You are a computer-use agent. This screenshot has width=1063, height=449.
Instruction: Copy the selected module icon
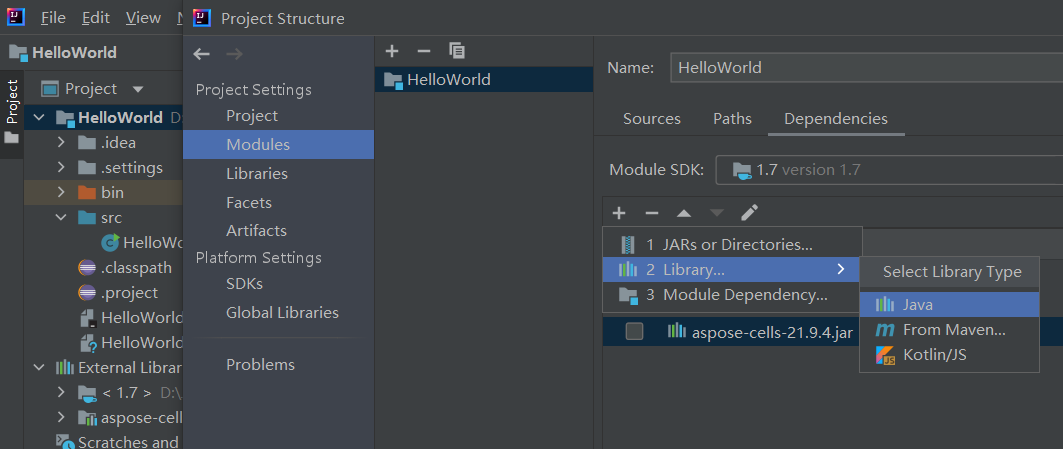[457, 51]
